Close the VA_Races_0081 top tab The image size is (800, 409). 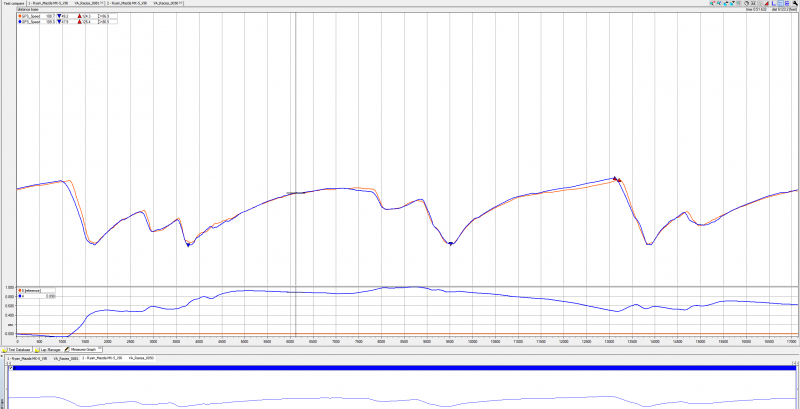point(102,3)
